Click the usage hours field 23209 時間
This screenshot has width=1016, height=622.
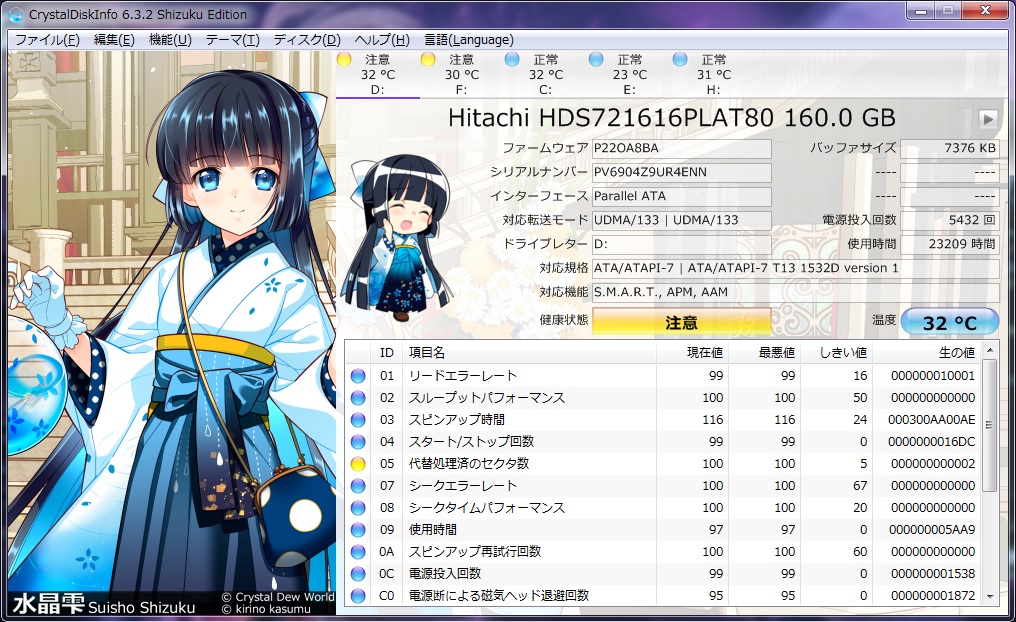(950, 244)
